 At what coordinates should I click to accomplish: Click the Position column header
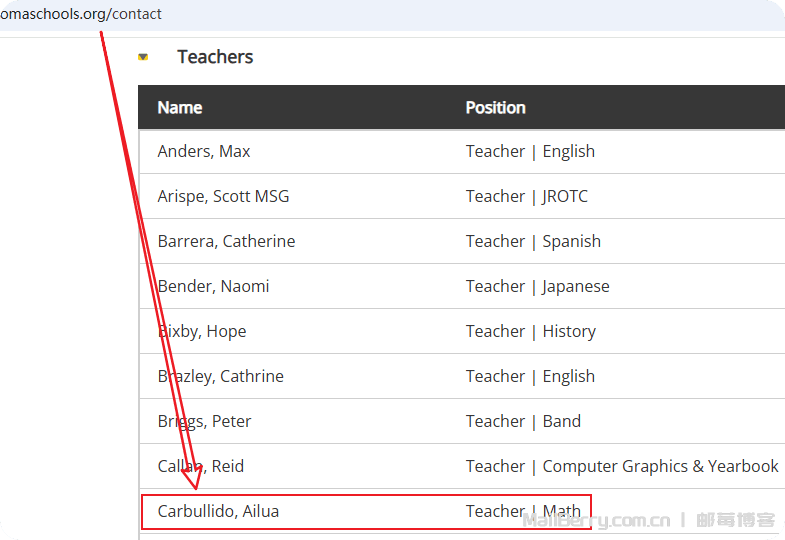tap(495, 107)
